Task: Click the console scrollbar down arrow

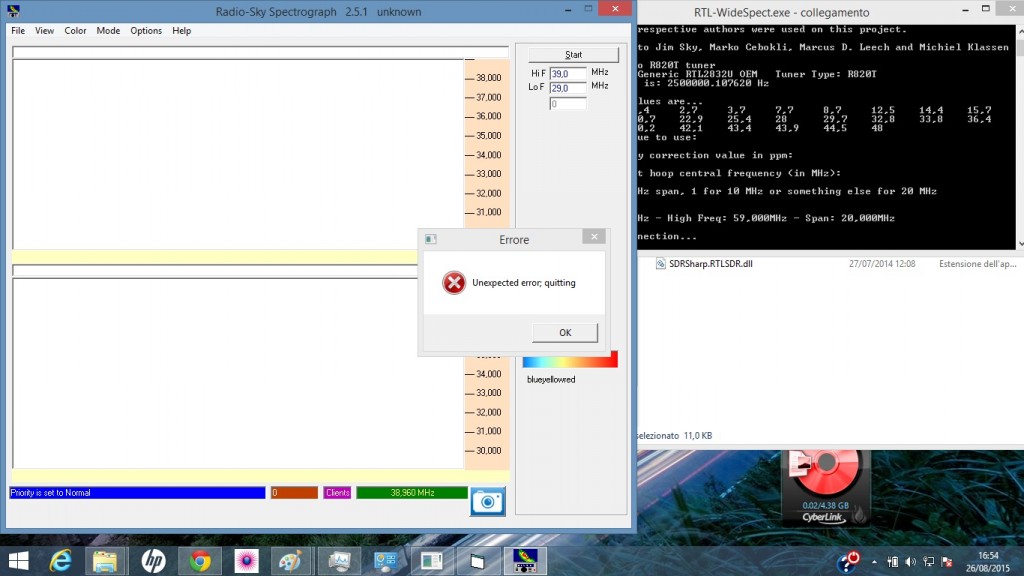Action: click(1020, 244)
